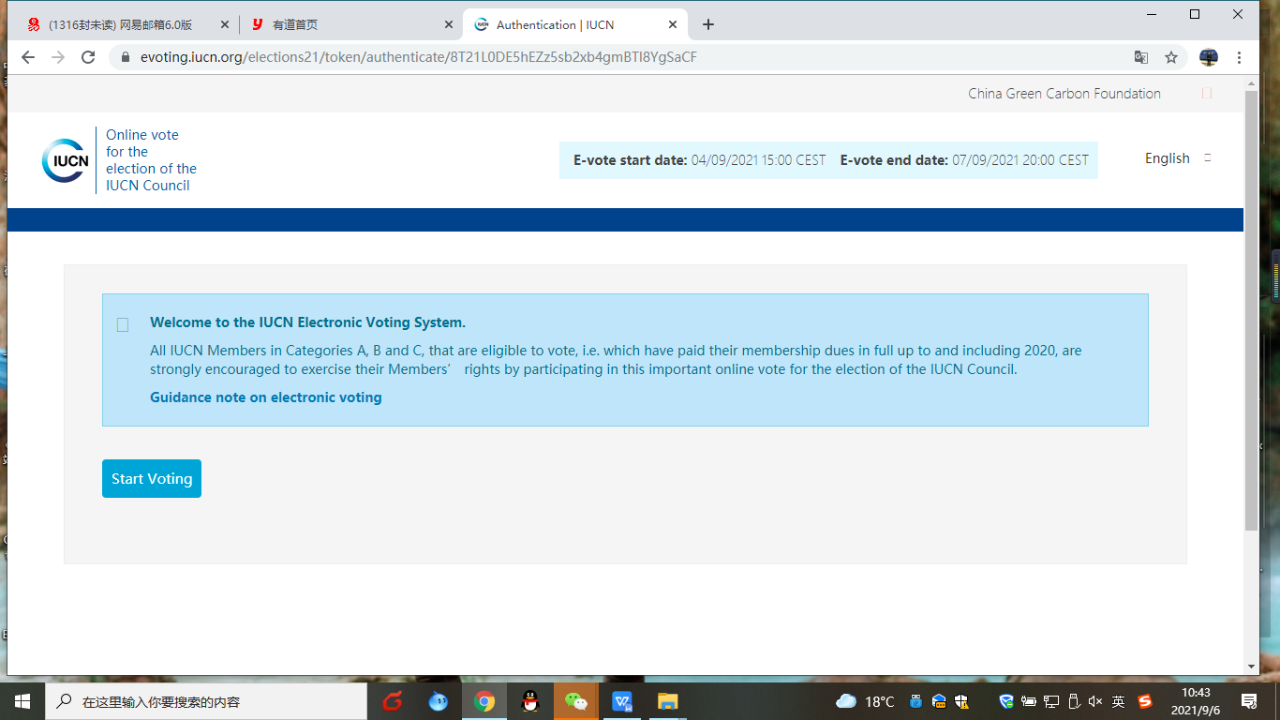Open WPS Office on taskbar
Screen dimensions: 1280x720
pyautogui.click(x=622, y=701)
